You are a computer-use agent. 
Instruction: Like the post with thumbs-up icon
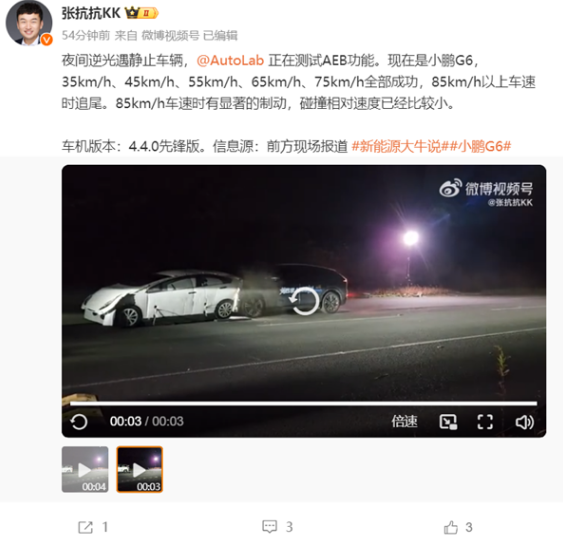(451, 527)
